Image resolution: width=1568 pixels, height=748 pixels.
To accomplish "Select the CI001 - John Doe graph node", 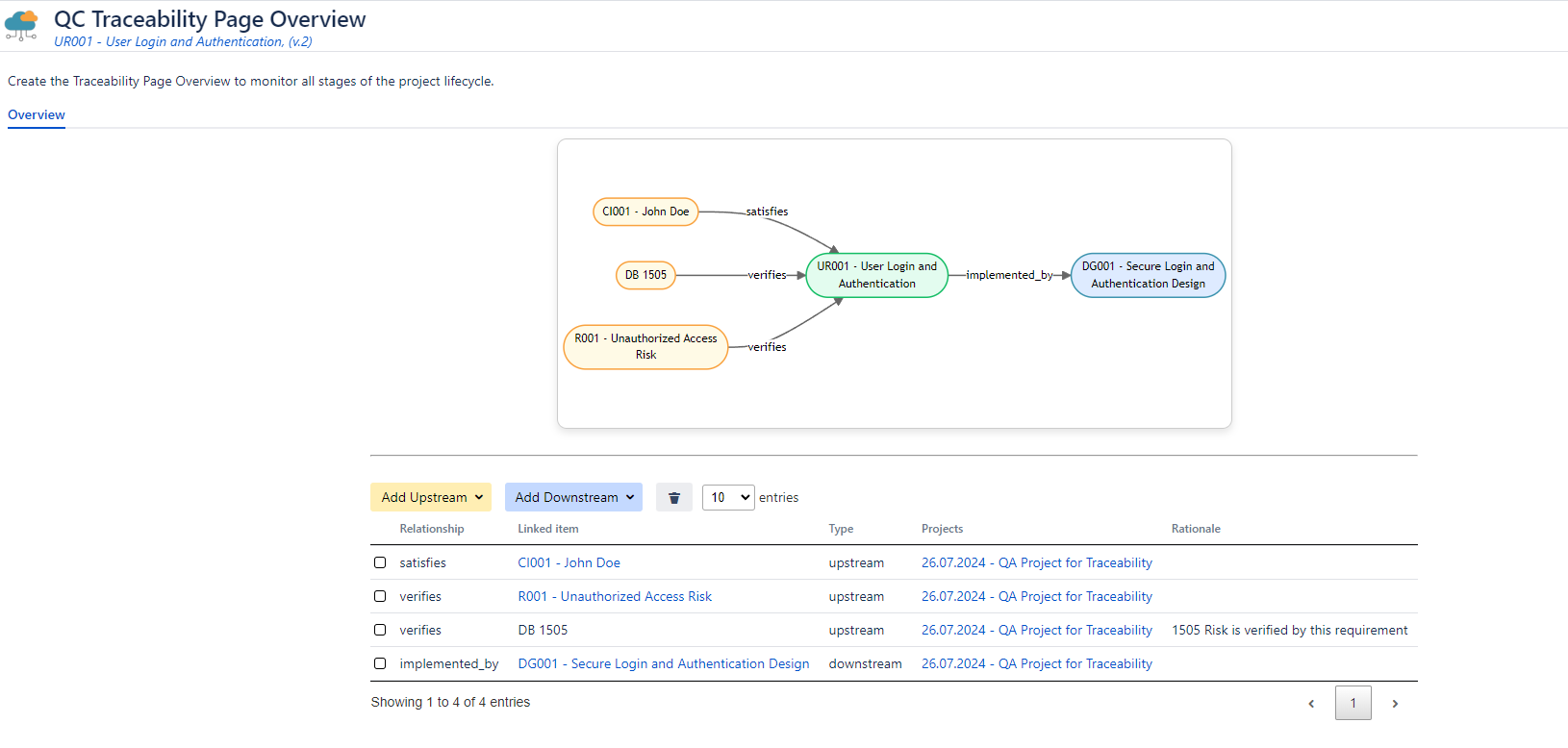I will (x=645, y=212).
